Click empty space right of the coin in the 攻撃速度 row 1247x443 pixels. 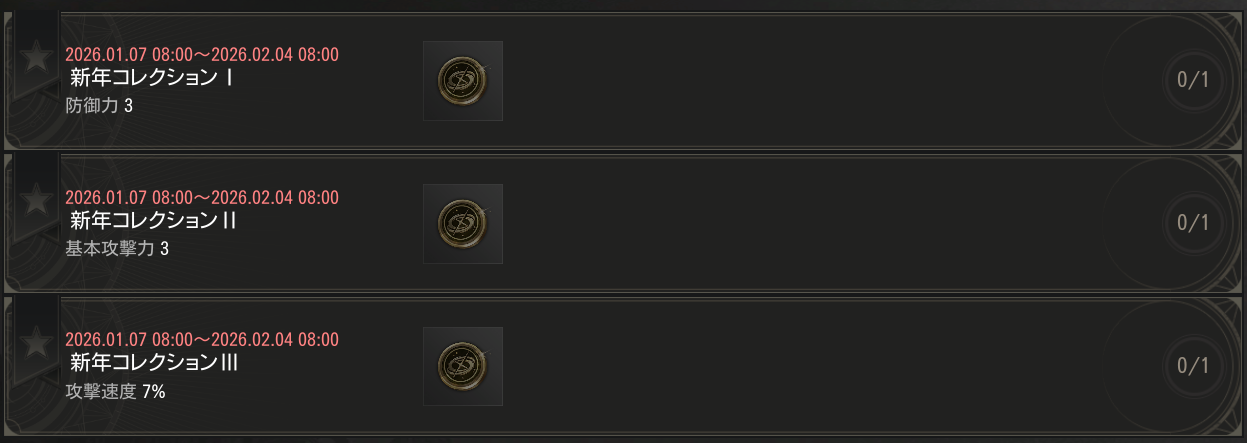pos(800,367)
